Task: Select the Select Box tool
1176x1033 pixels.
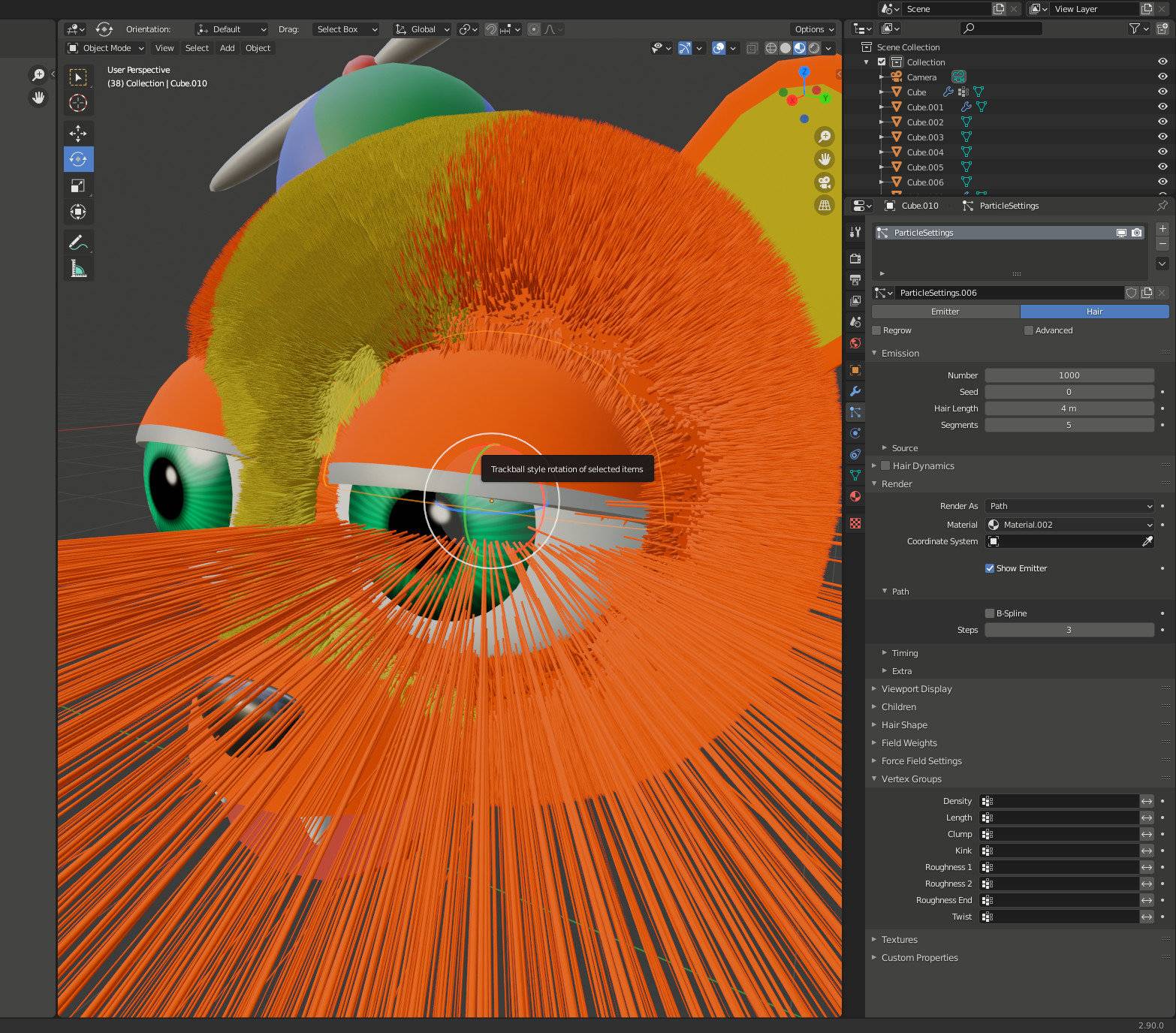Action: click(78, 77)
